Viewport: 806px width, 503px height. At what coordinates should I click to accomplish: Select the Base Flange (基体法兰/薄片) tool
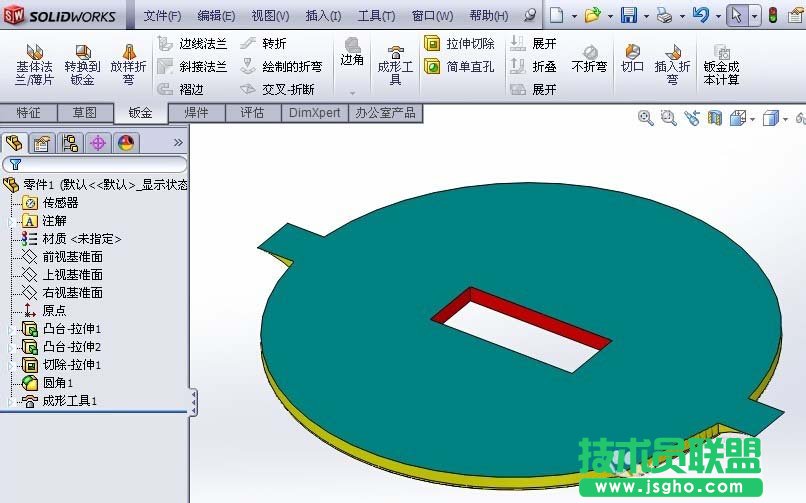click(34, 64)
